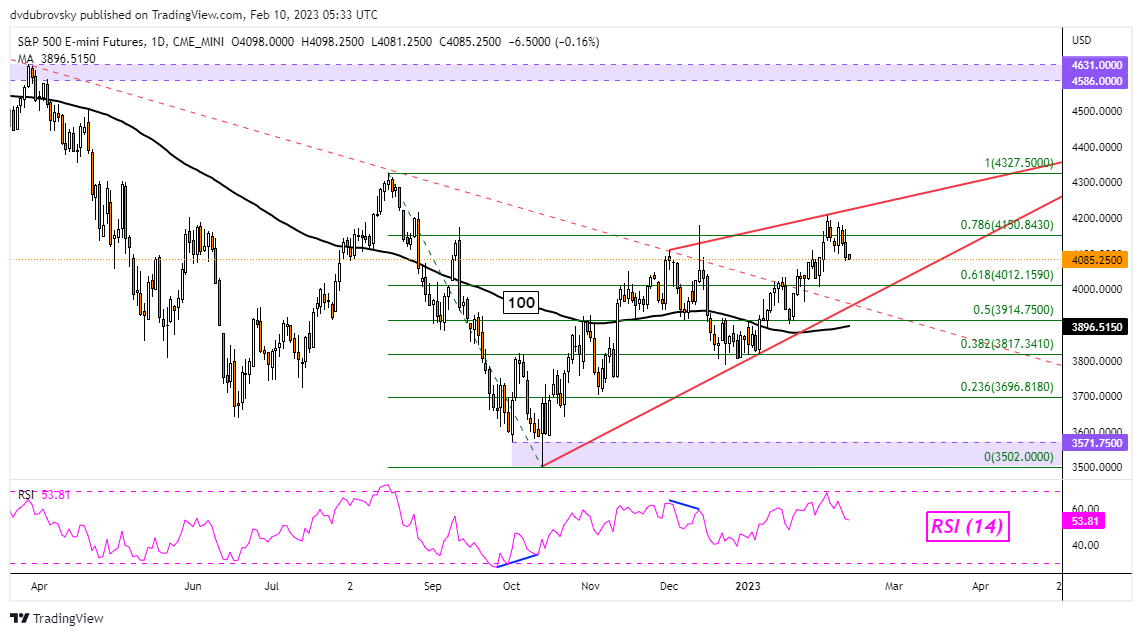Click the TradingView logo at bottom left
1142x636 pixels.
point(58,619)
